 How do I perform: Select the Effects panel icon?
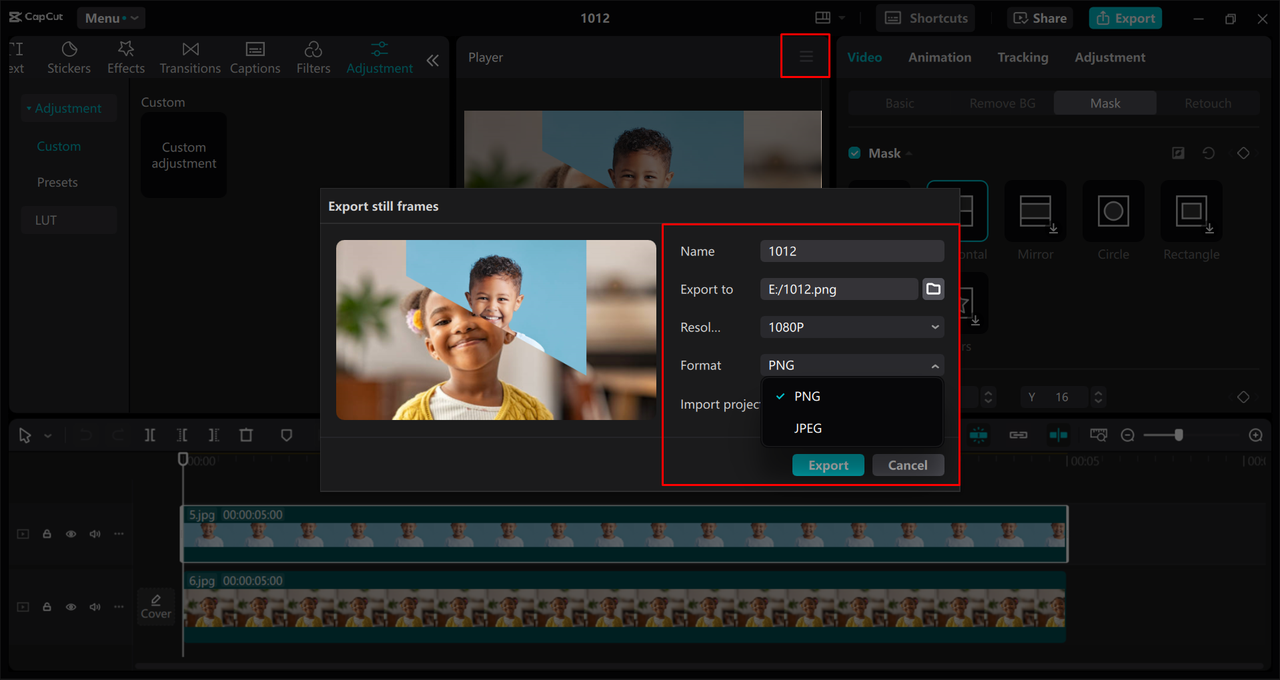click(x=125, y=55)
